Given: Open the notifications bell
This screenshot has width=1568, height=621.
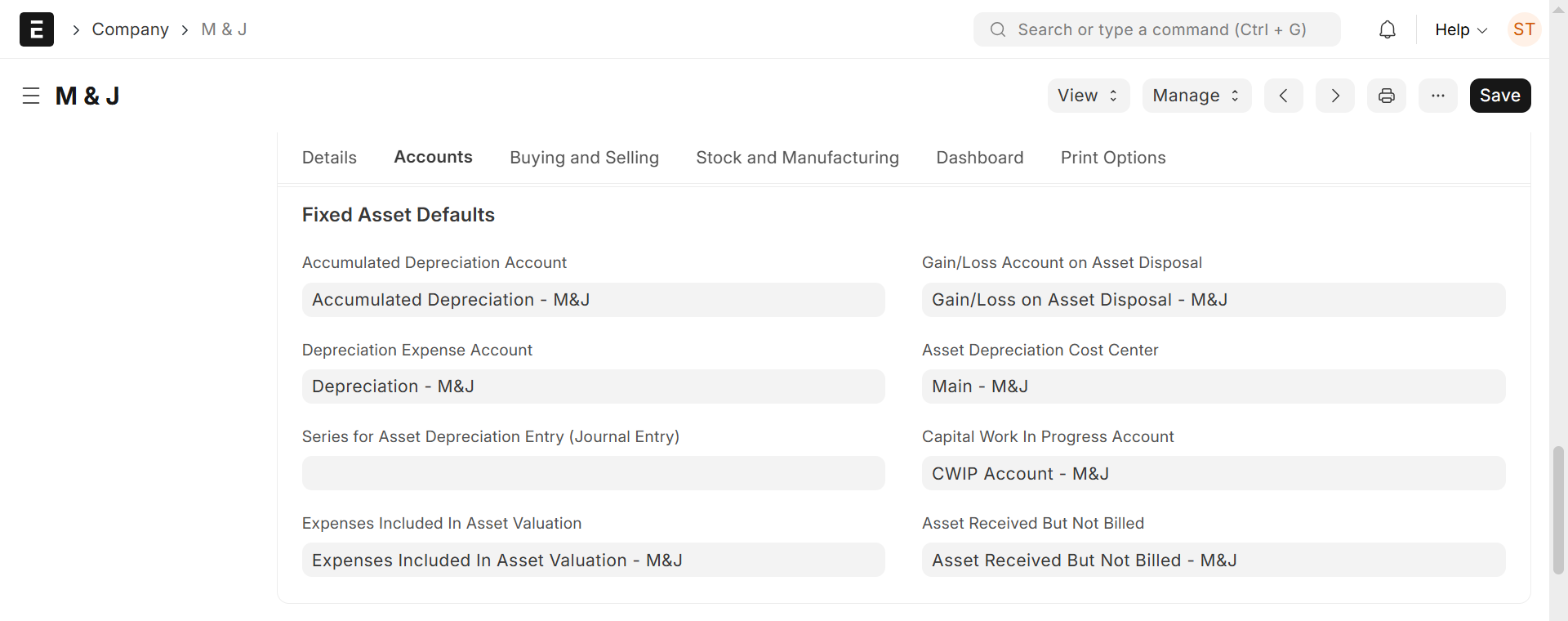Looking at the screenshot, I should (x=1387, y=29).
